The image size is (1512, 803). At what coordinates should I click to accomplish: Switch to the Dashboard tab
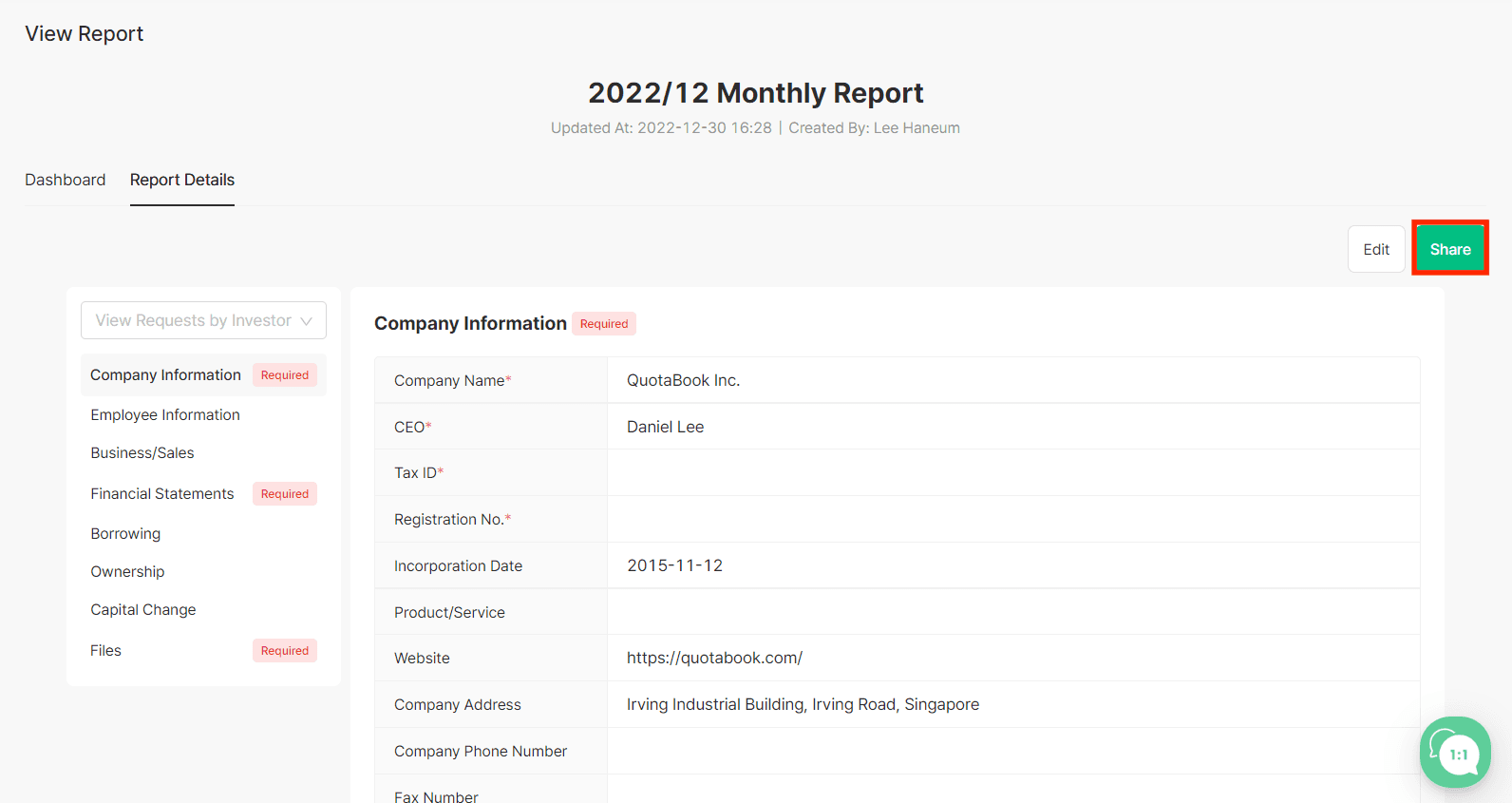(x=65, y=180)
